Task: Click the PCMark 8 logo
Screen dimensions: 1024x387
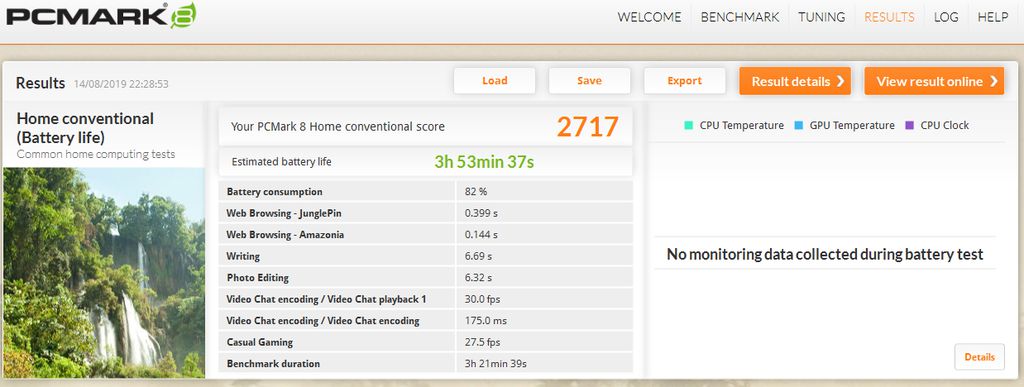Action: pyautogui.click(x=101, y=16)
